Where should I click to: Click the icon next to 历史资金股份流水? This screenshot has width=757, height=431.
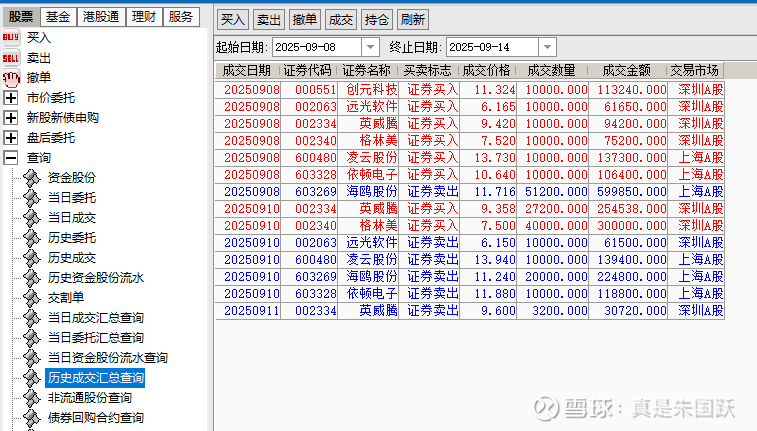point(32,278)
